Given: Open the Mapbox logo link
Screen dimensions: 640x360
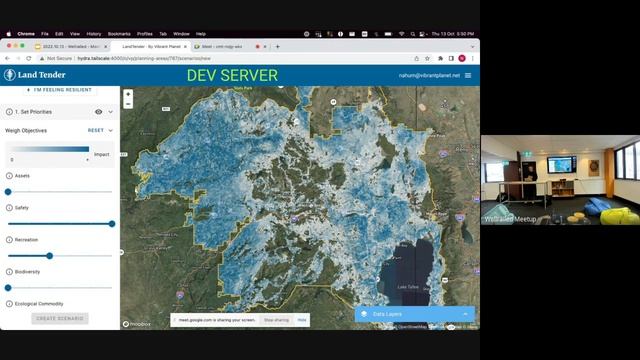Looking at the screenshot, I should [x=137, y=324].
